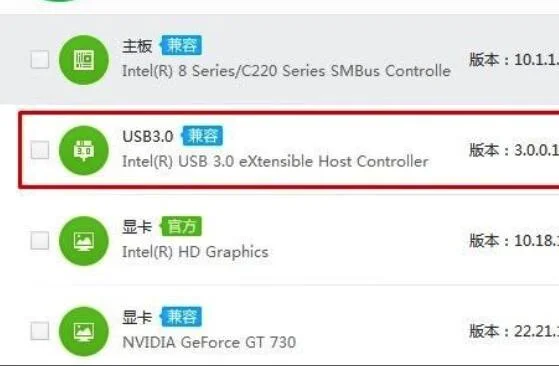
Task: Click the Intel HD Graphics display icon
Action: (84, 241)
